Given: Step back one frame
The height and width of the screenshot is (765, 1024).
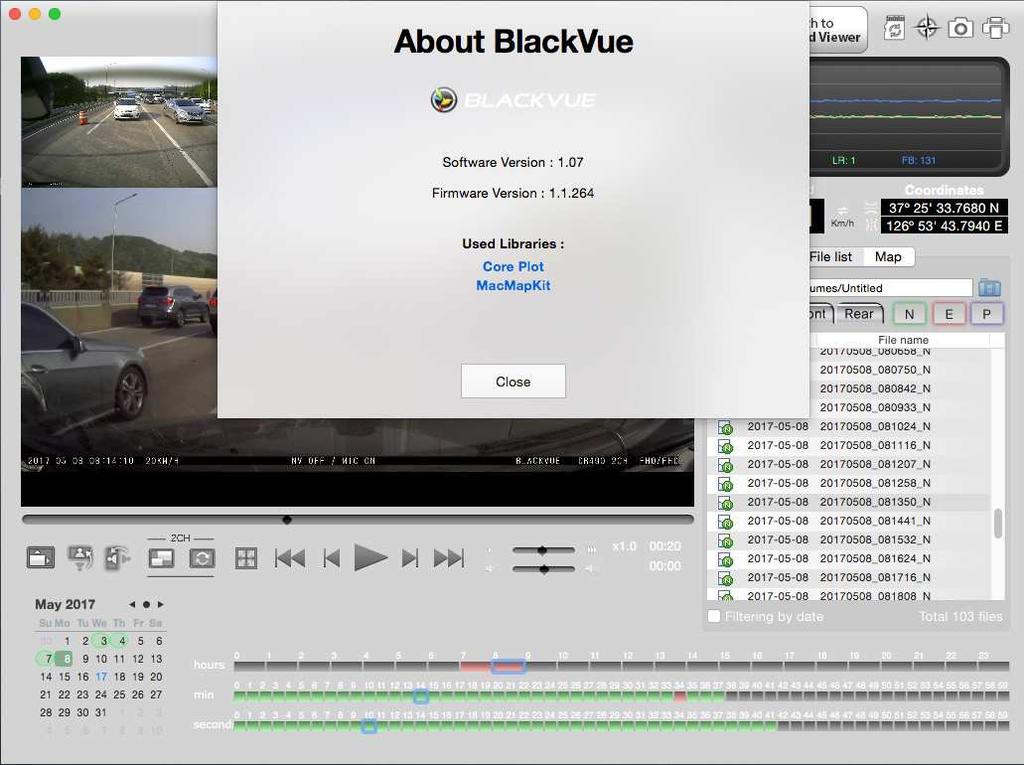Looking at the screenshot, I should (x=332, y=559).
